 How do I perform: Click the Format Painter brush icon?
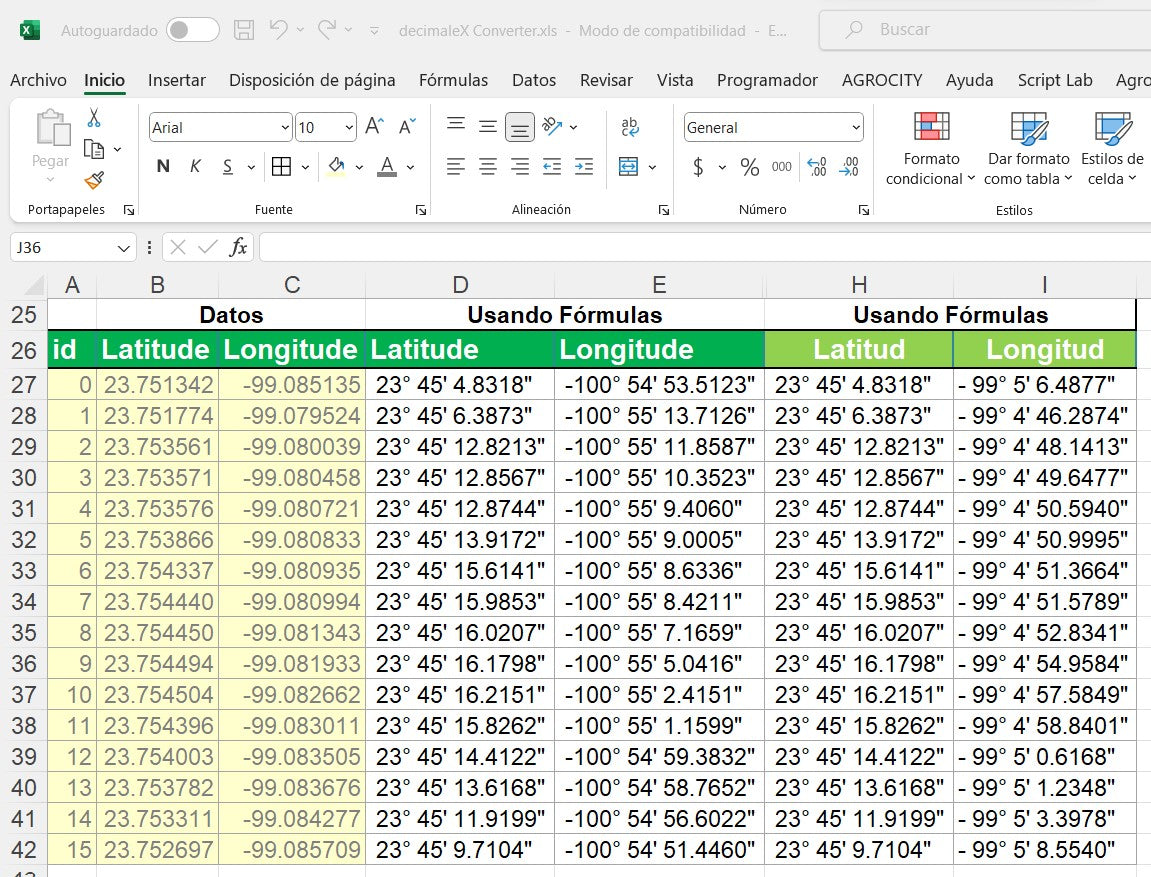[x=94, y=180]
